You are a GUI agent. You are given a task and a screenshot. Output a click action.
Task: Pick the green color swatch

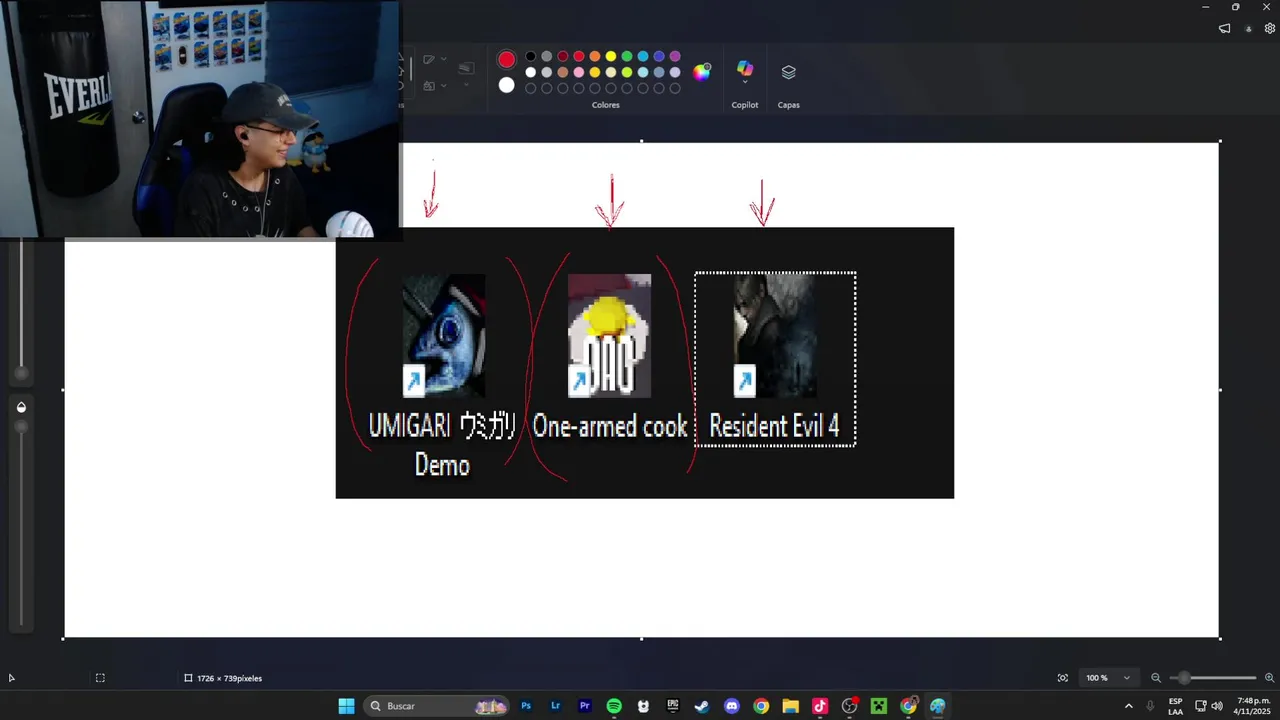click(627, 57)
